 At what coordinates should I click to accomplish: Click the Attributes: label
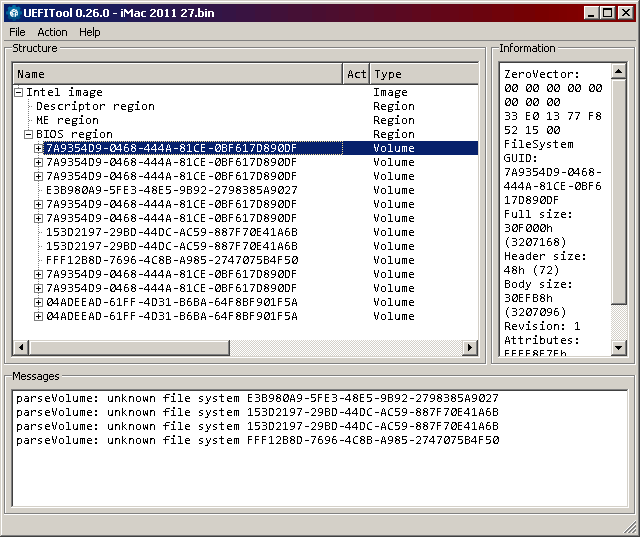point(542,340)
